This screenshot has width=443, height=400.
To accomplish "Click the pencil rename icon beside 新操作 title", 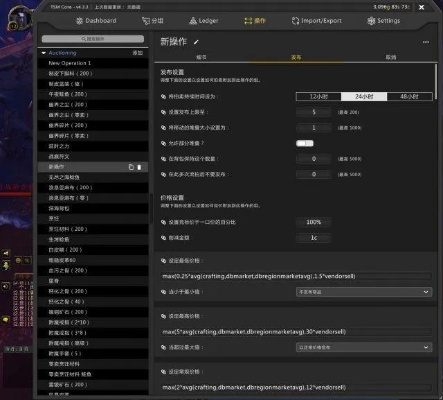I will pyautogui.click(x=196, y=42).
